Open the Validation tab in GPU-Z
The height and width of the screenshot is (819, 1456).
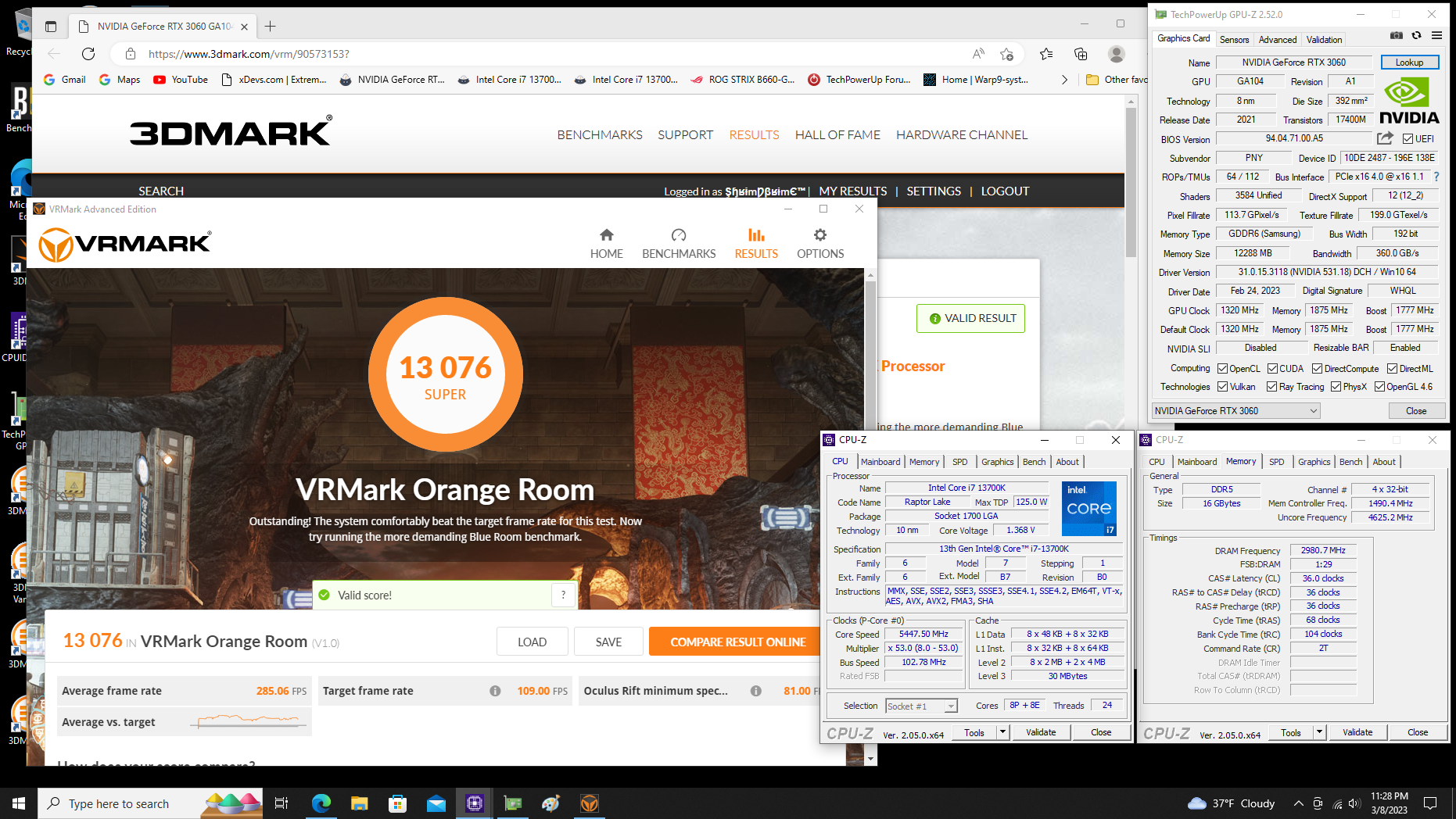(1324, 39)
